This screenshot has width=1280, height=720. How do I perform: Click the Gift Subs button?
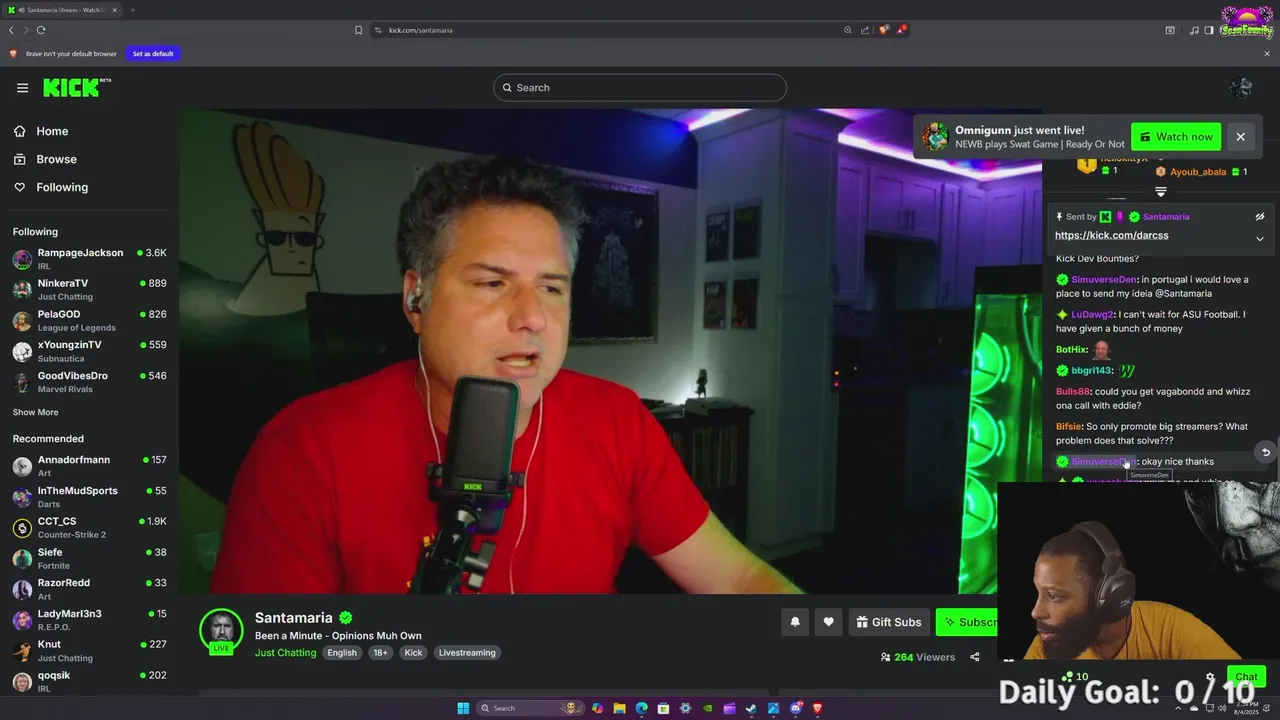coord(888,622)
